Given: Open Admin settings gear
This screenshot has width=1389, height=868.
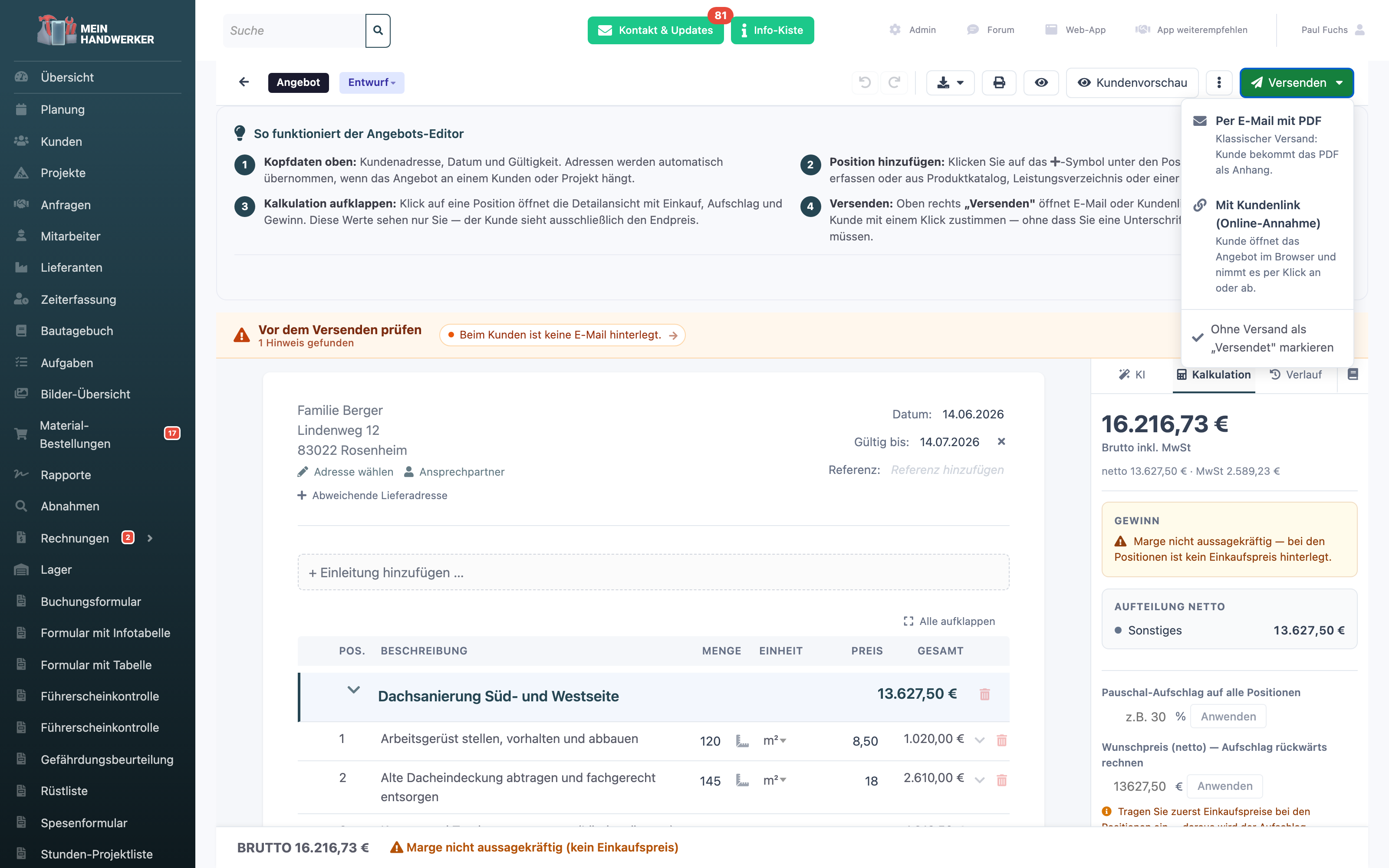Looking at the screenshot, I should [912, 30].
